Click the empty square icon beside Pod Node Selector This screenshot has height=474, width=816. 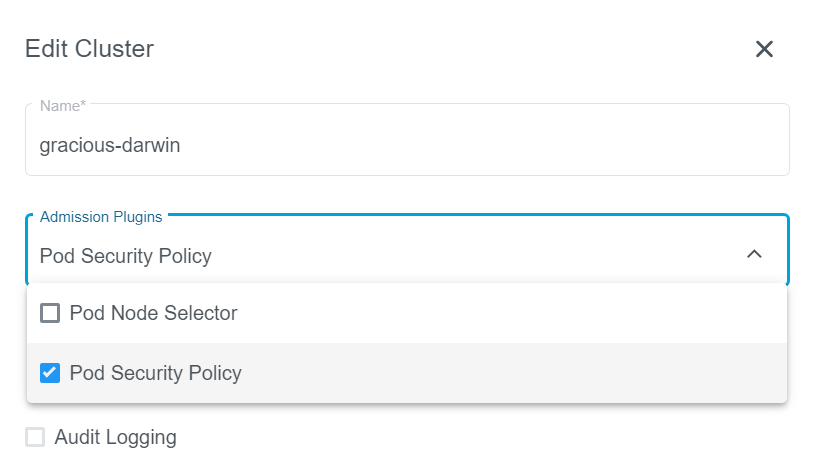tap(50, 313)
